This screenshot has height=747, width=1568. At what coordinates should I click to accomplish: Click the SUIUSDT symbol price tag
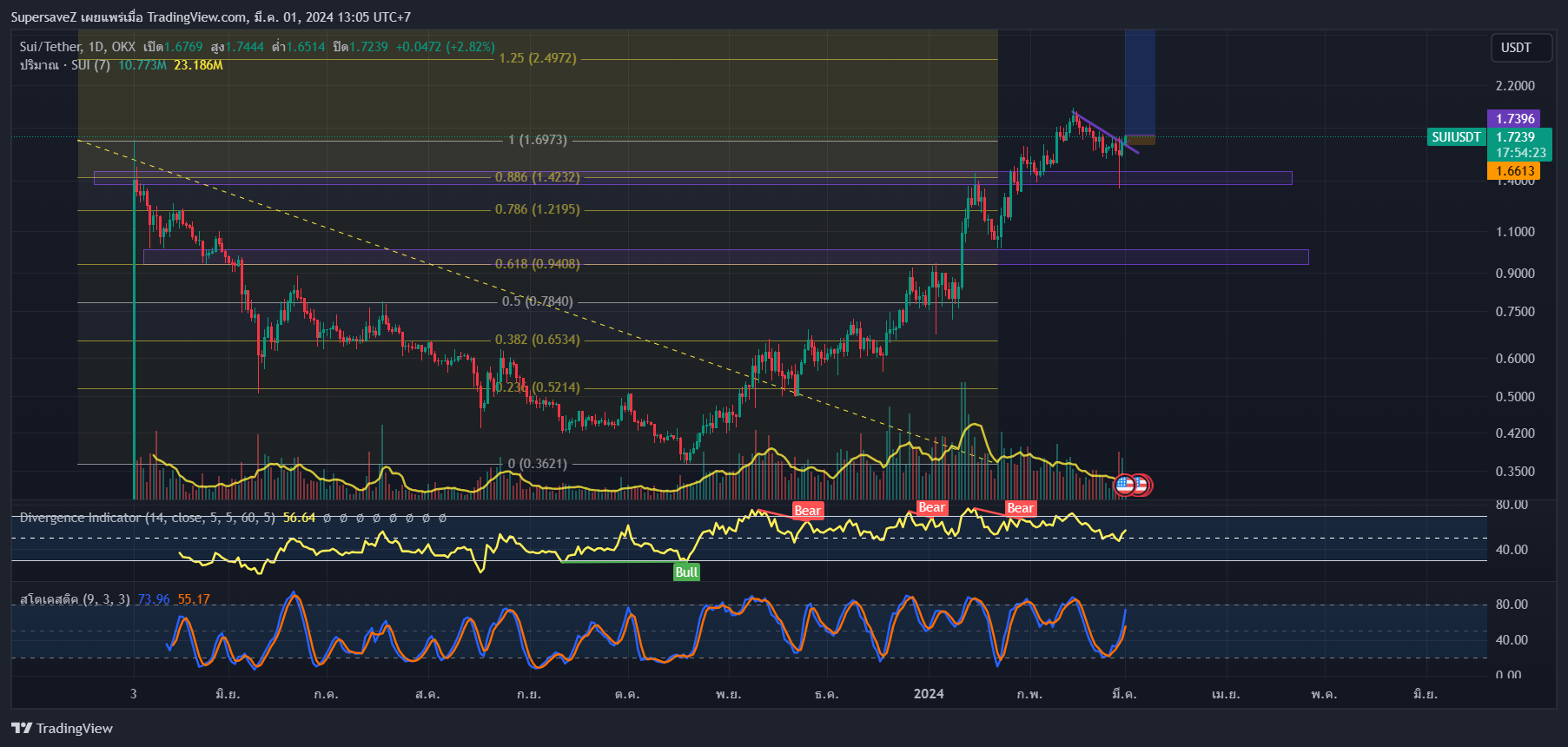(x=1457, y=137)
